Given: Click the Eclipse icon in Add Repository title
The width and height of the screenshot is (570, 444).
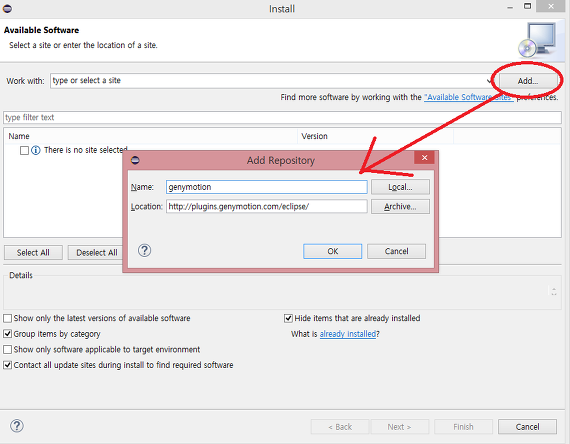Looking at the screenshot, I should [135, 160].
